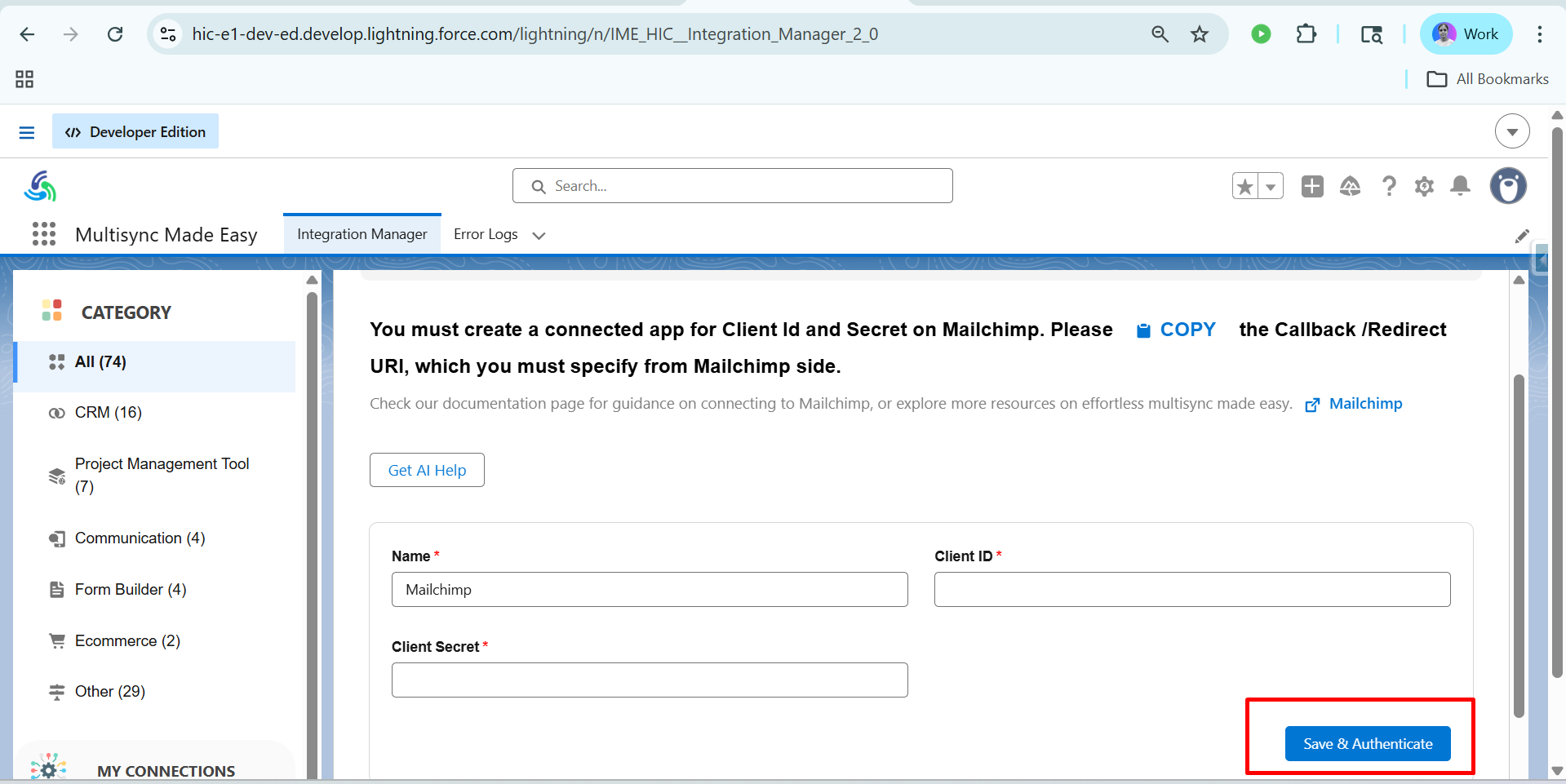
Task: Open Salesforce Help question mark
Action: 1388,187
